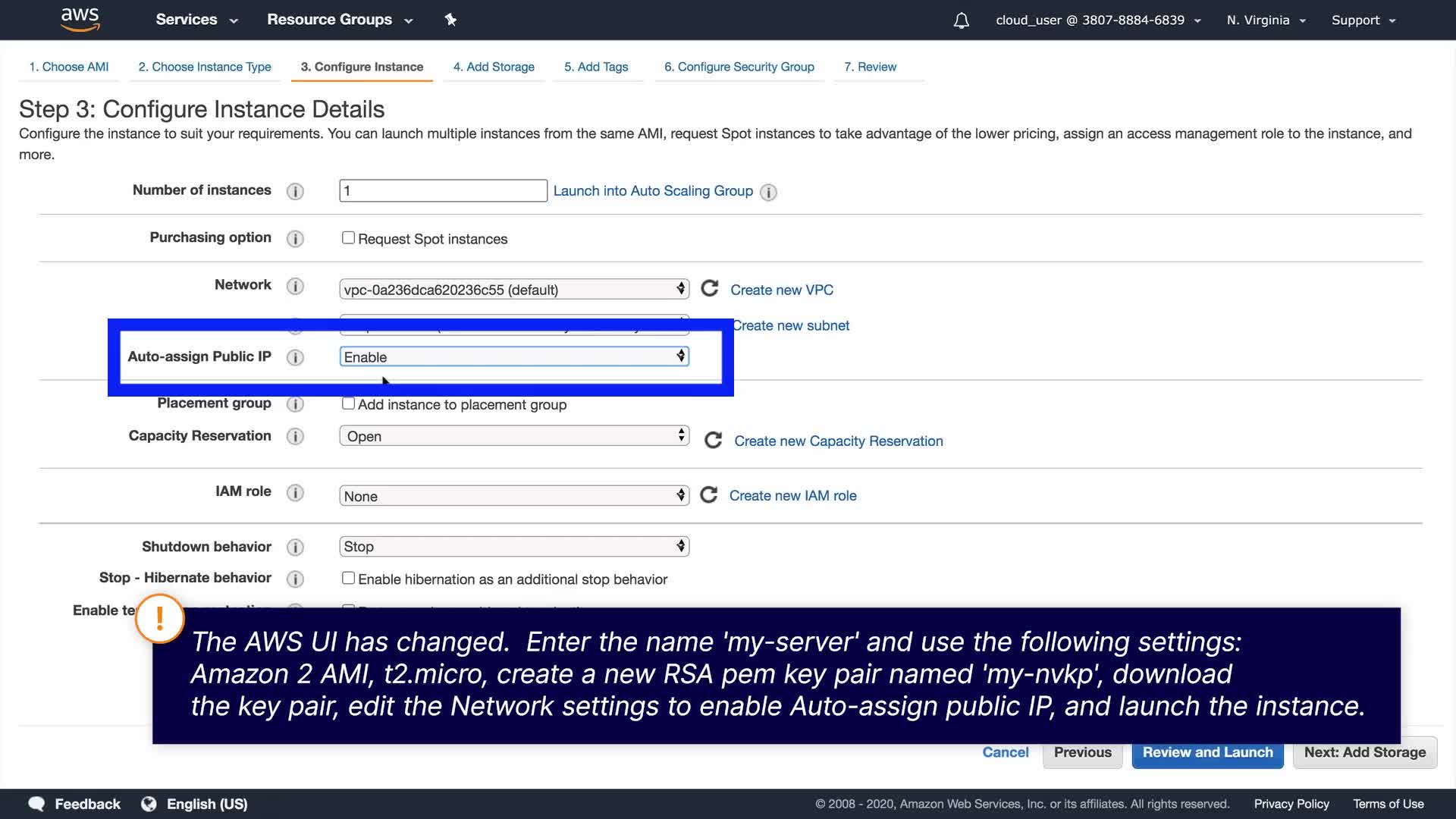
Task: Enable Request Spot instances checkbox
Action: pyautogui.click(x=348, y=238)
